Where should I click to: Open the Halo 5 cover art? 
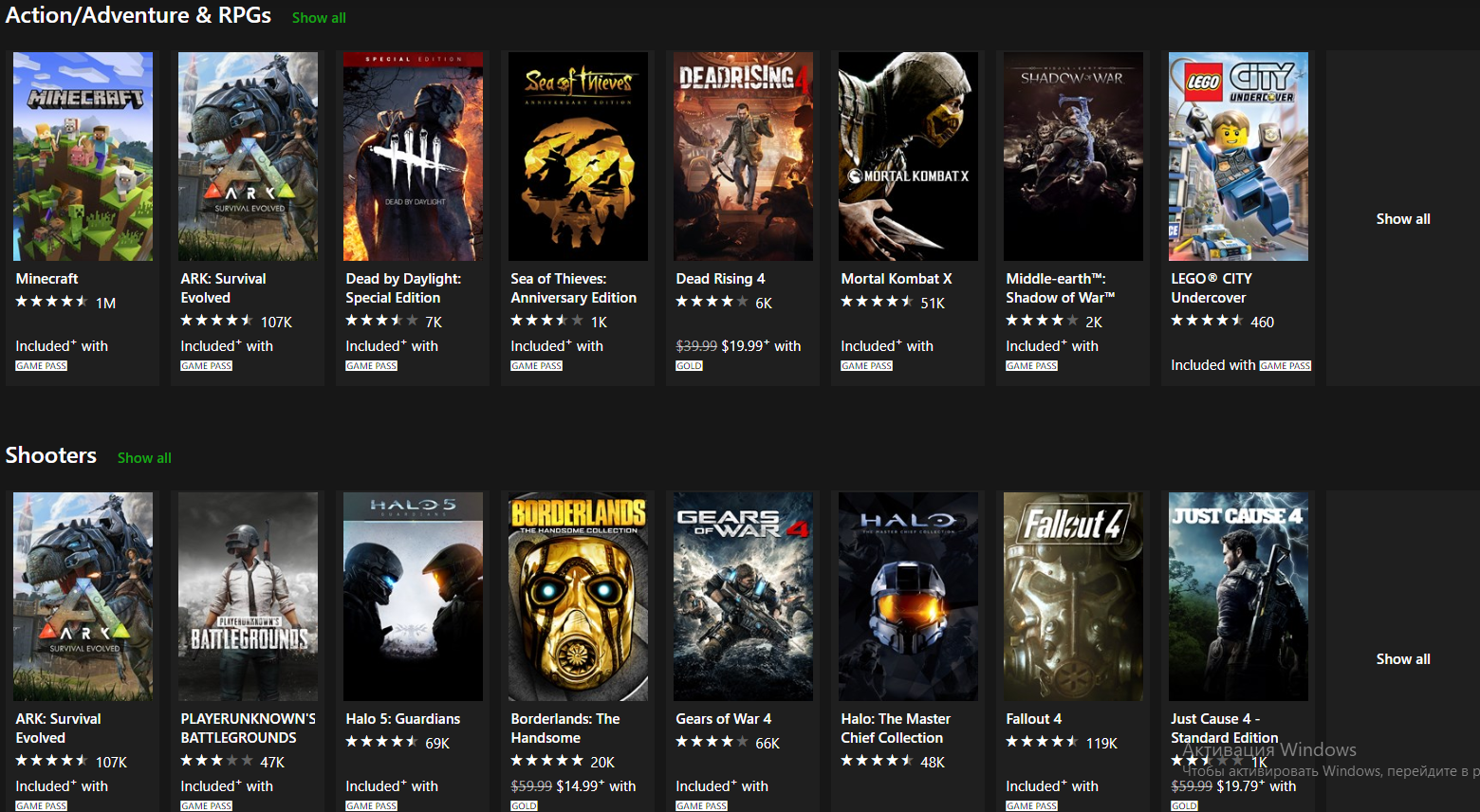pyautogui.click(x=413, y=597)
